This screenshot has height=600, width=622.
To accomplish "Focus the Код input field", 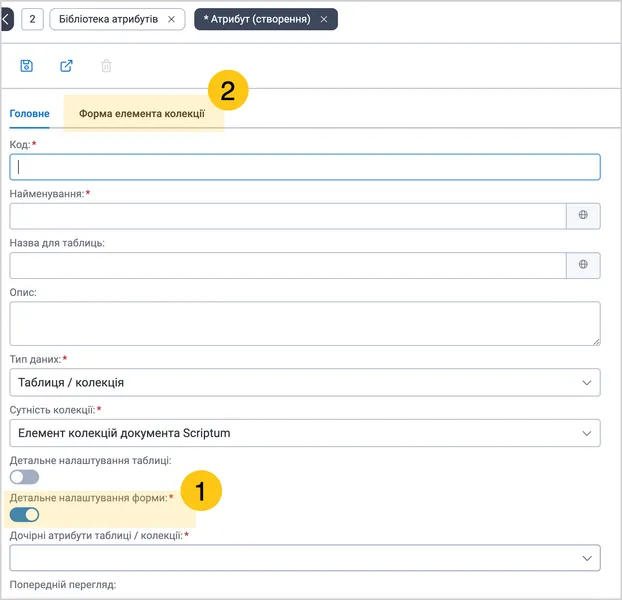I will point(305,167).
